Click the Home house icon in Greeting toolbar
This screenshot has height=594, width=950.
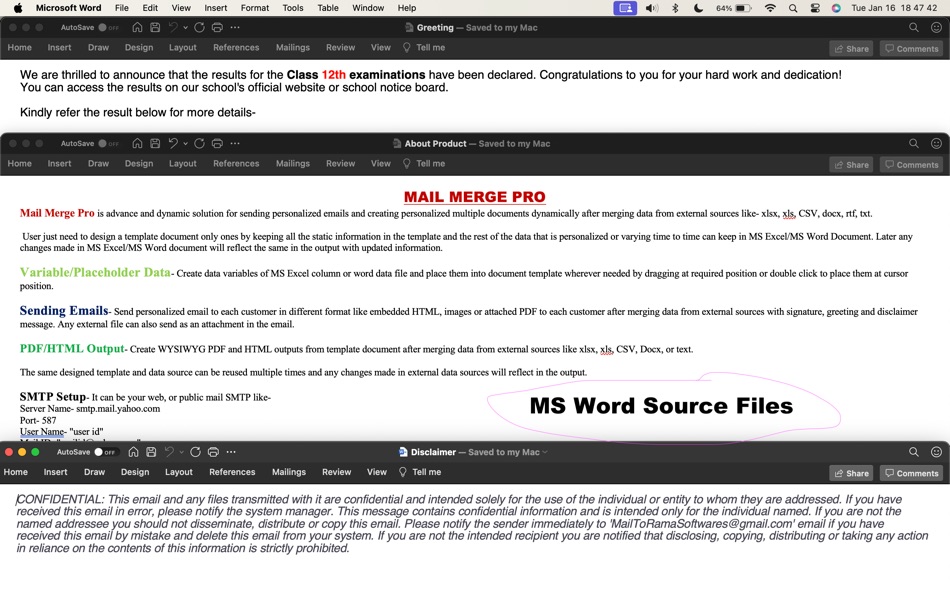138,28
